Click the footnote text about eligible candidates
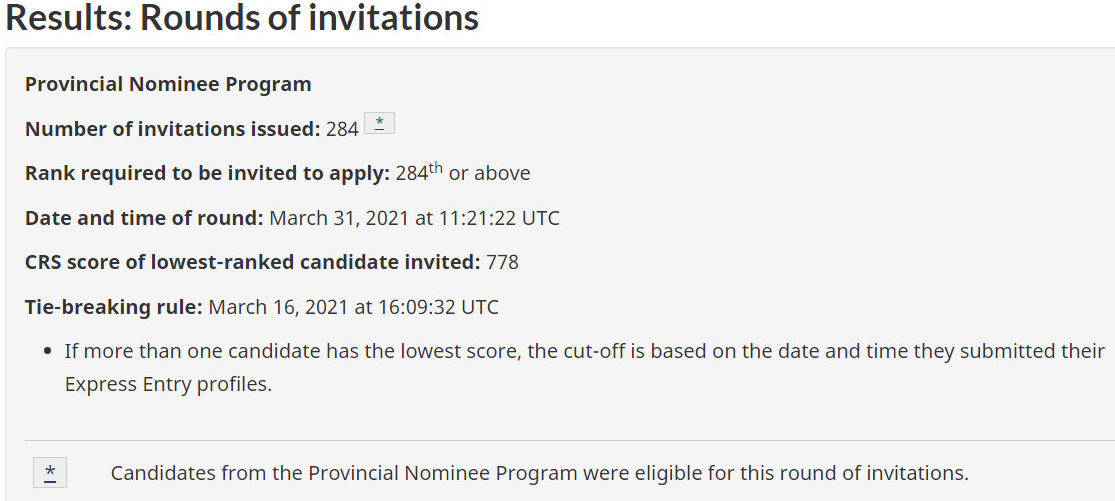 (539, 473)
